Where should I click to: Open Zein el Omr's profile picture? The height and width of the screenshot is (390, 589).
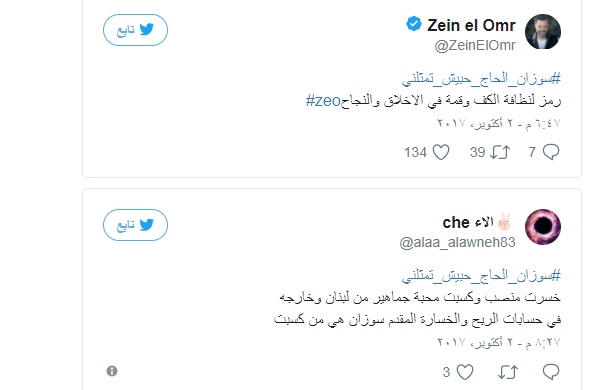tap(543, 32)
